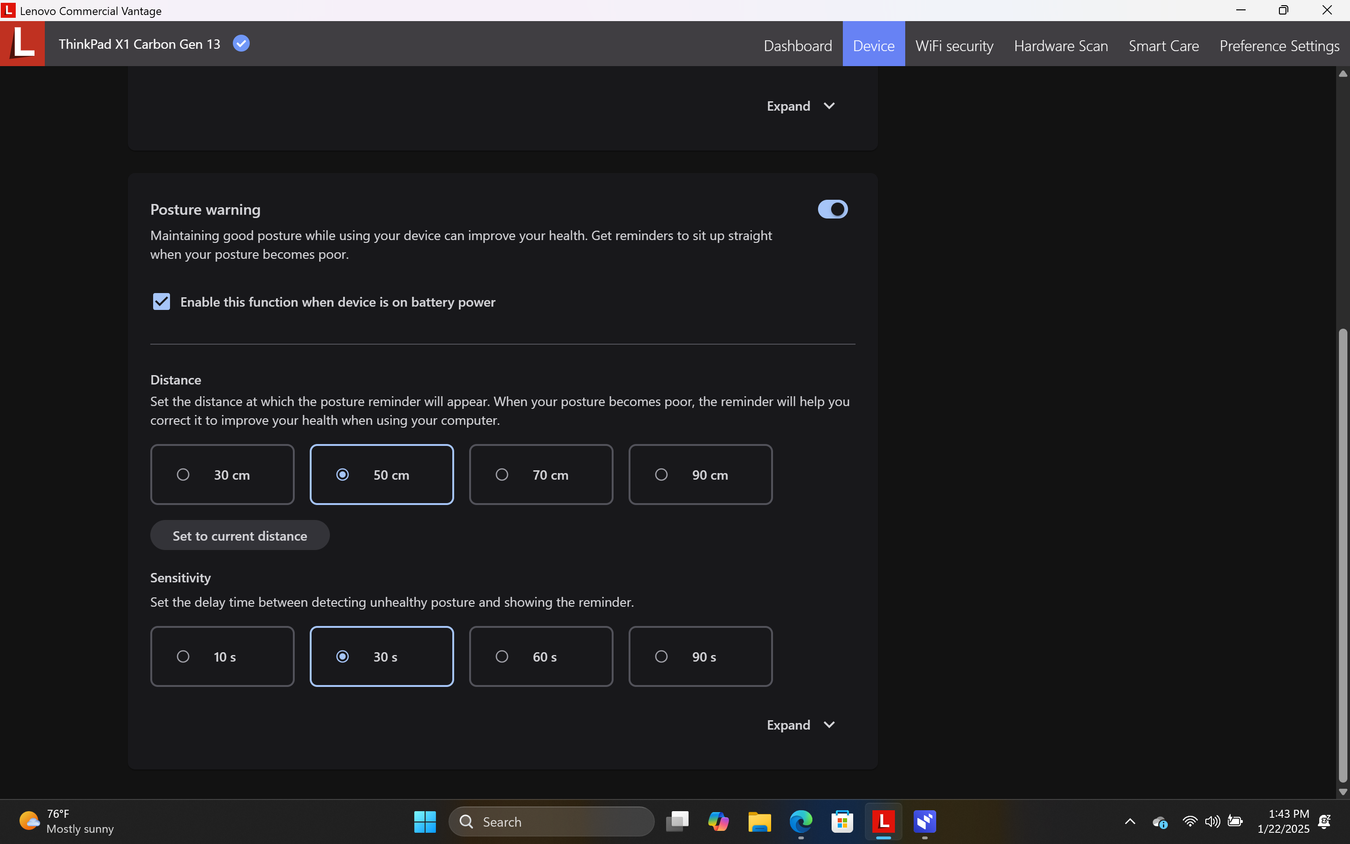Select the Smart Care tab
Viewport: 1350px width, 844px height.
[x=1163, y=45]
